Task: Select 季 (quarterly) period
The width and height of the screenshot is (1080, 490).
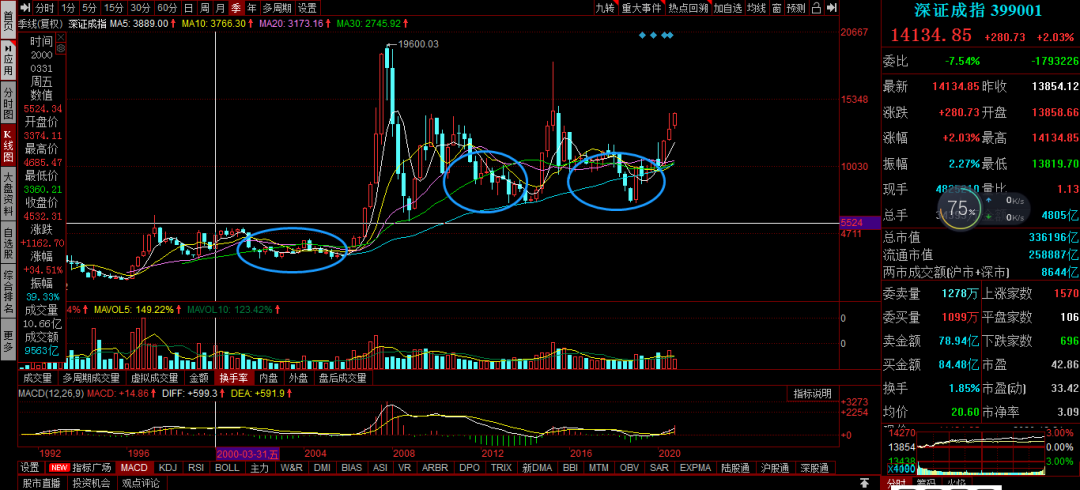Action: pyautogui.click(x=236, y=8)
